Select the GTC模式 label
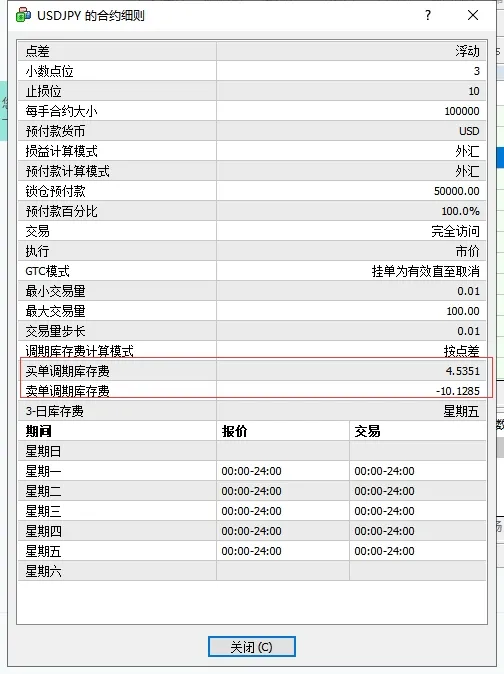Viewport: 504px width, 674px height. [47, 271]
